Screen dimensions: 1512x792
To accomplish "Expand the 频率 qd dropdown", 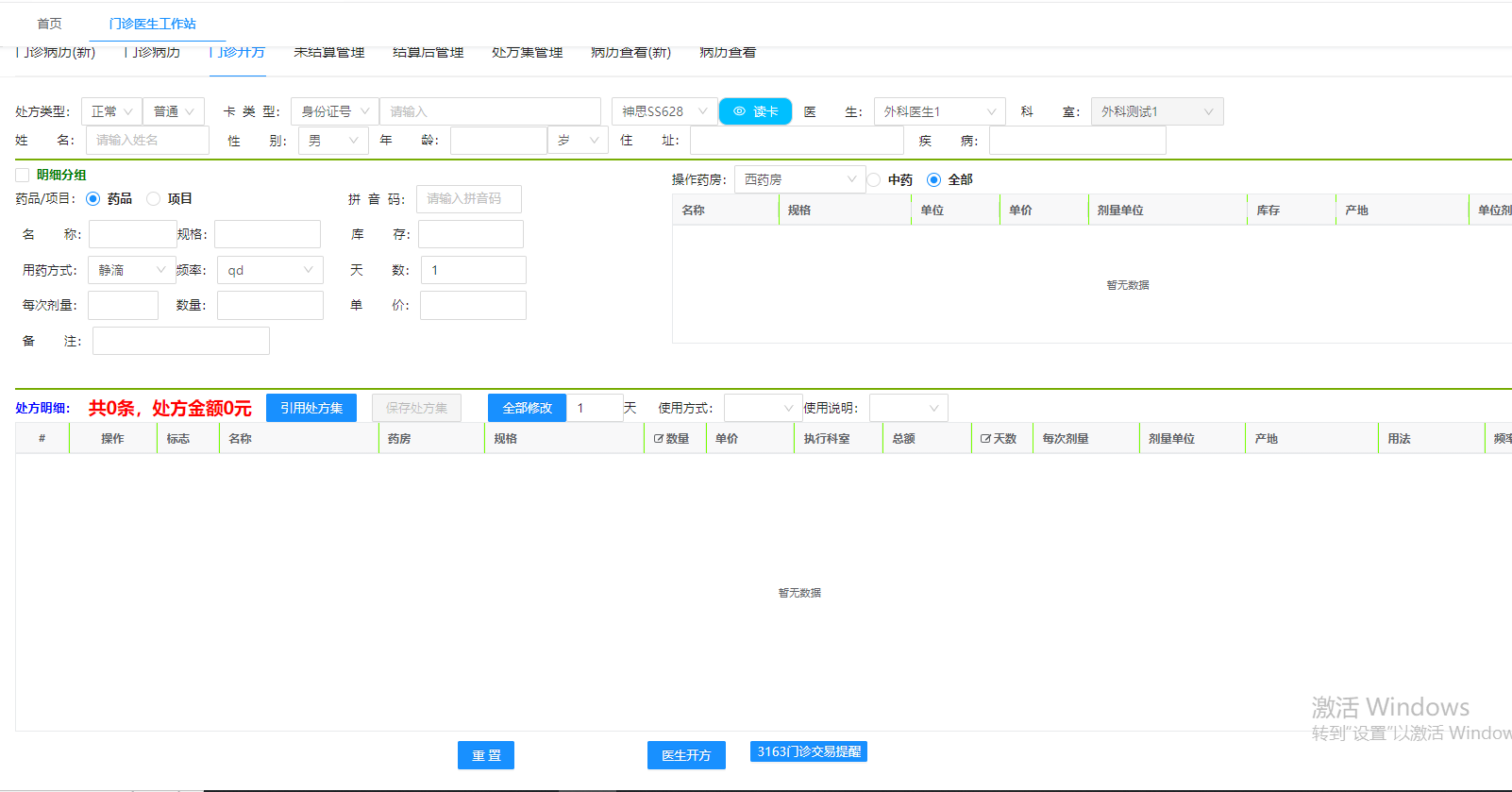I will 270,270.
